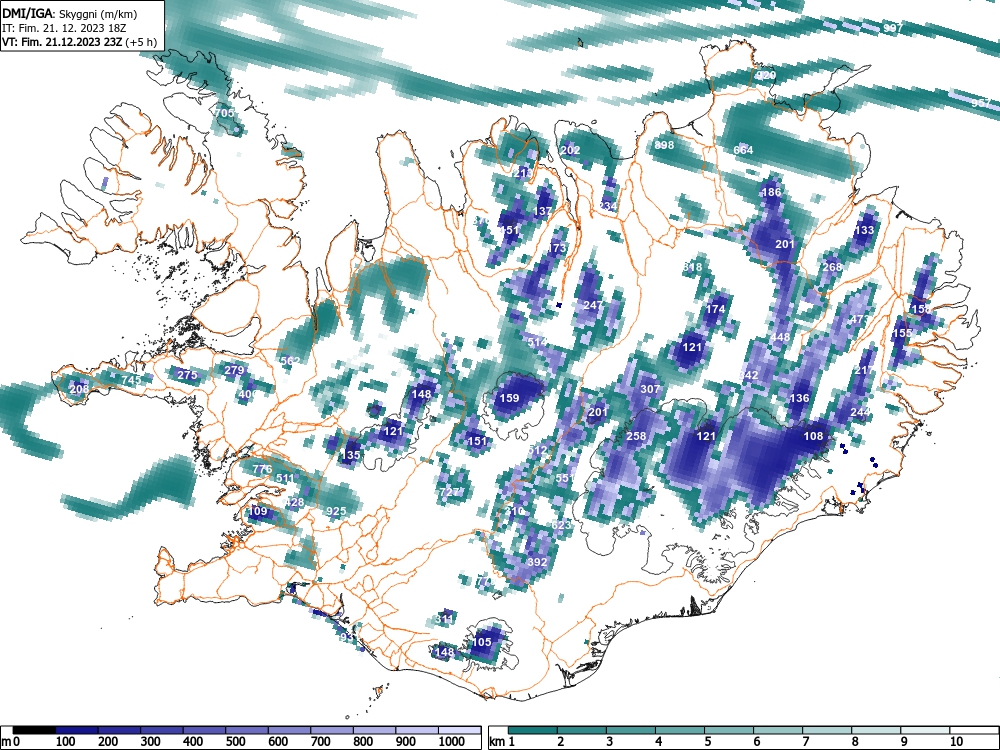This screenshot has width=1000, height=750.
Task: Click the visibility value 217 in the east
Action: (865, 370)
